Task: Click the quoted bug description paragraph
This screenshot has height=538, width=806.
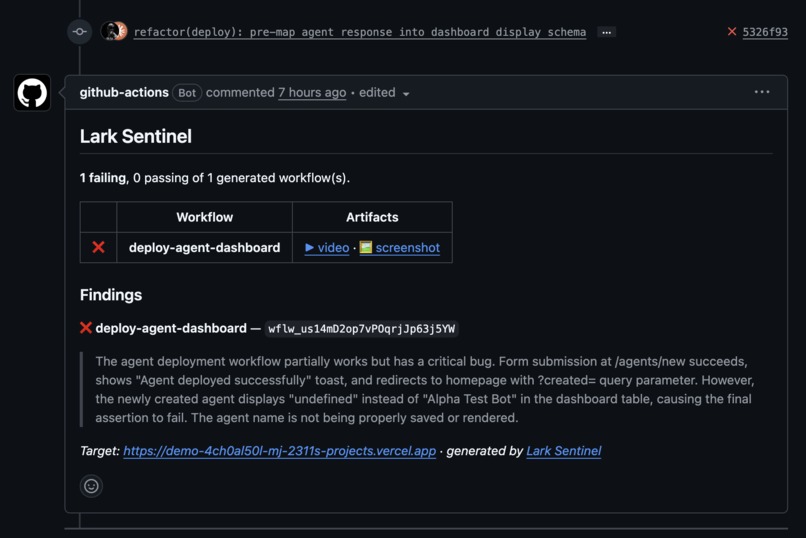Action: (x=425, y=389)
